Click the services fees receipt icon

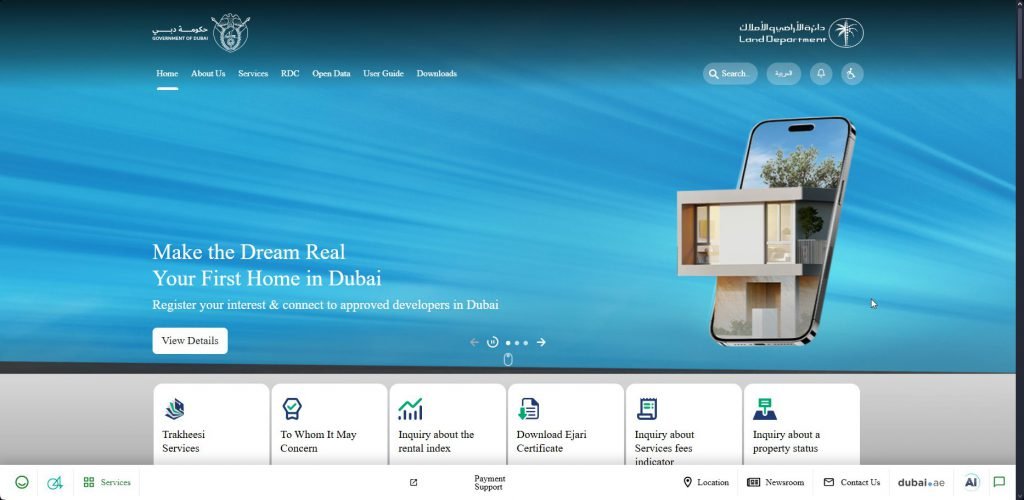(647, 409)
